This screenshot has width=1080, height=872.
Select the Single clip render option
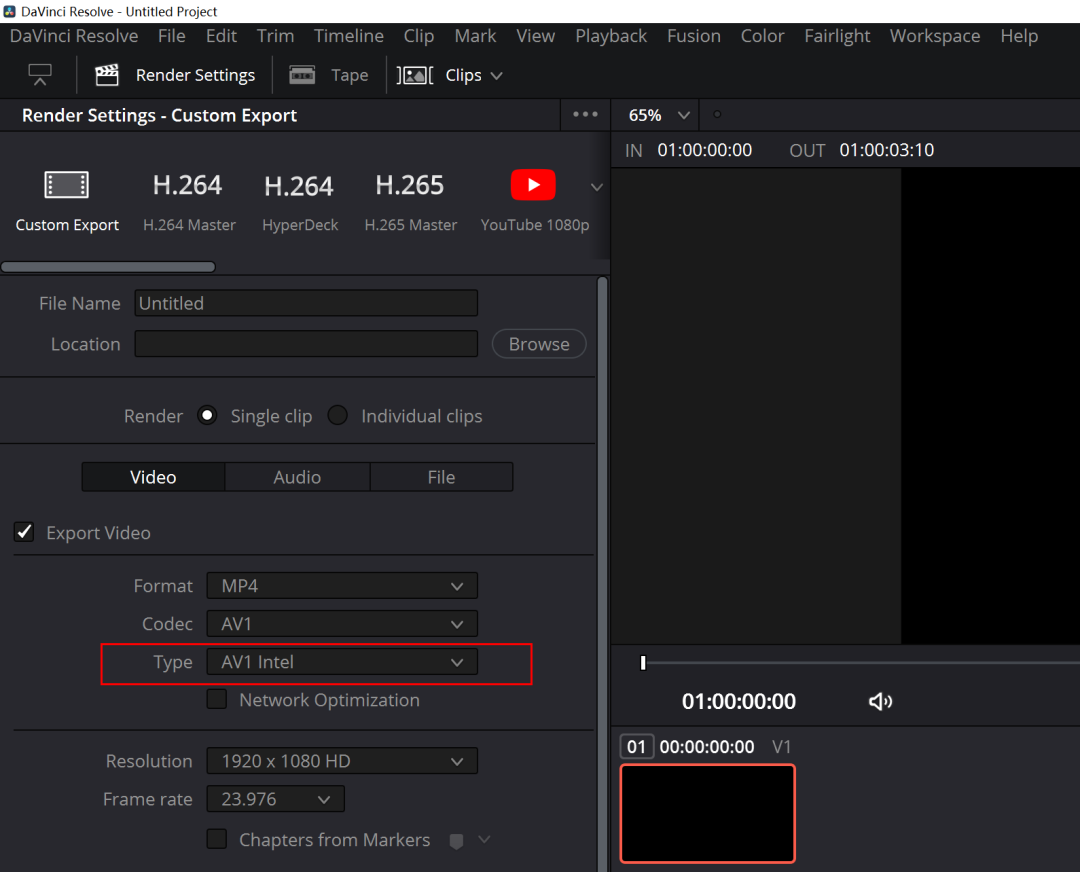(x=207, y=415)
